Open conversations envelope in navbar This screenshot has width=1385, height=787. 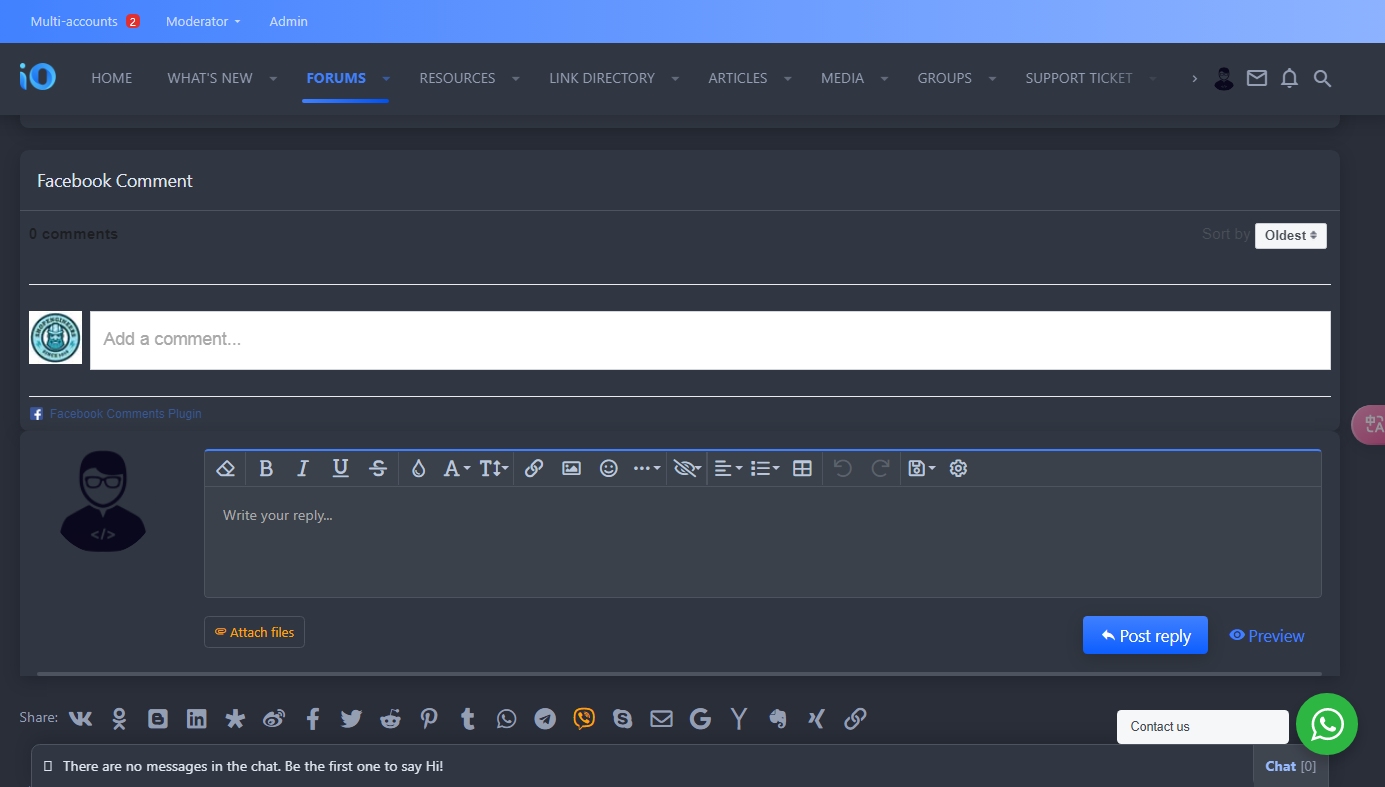pyautogui.click(x=1257, y=78)
